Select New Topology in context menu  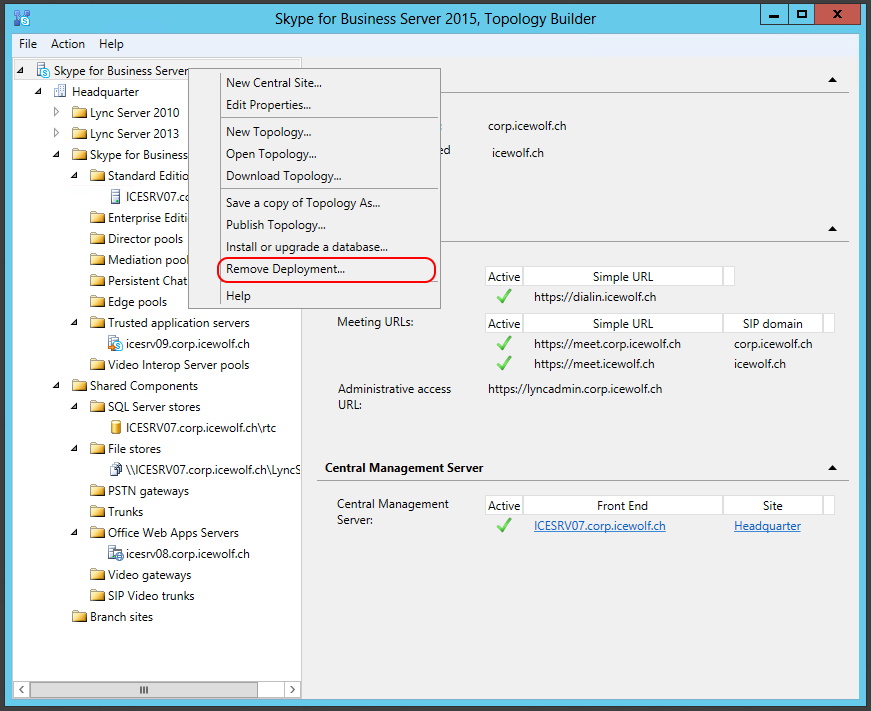[329, 132]
